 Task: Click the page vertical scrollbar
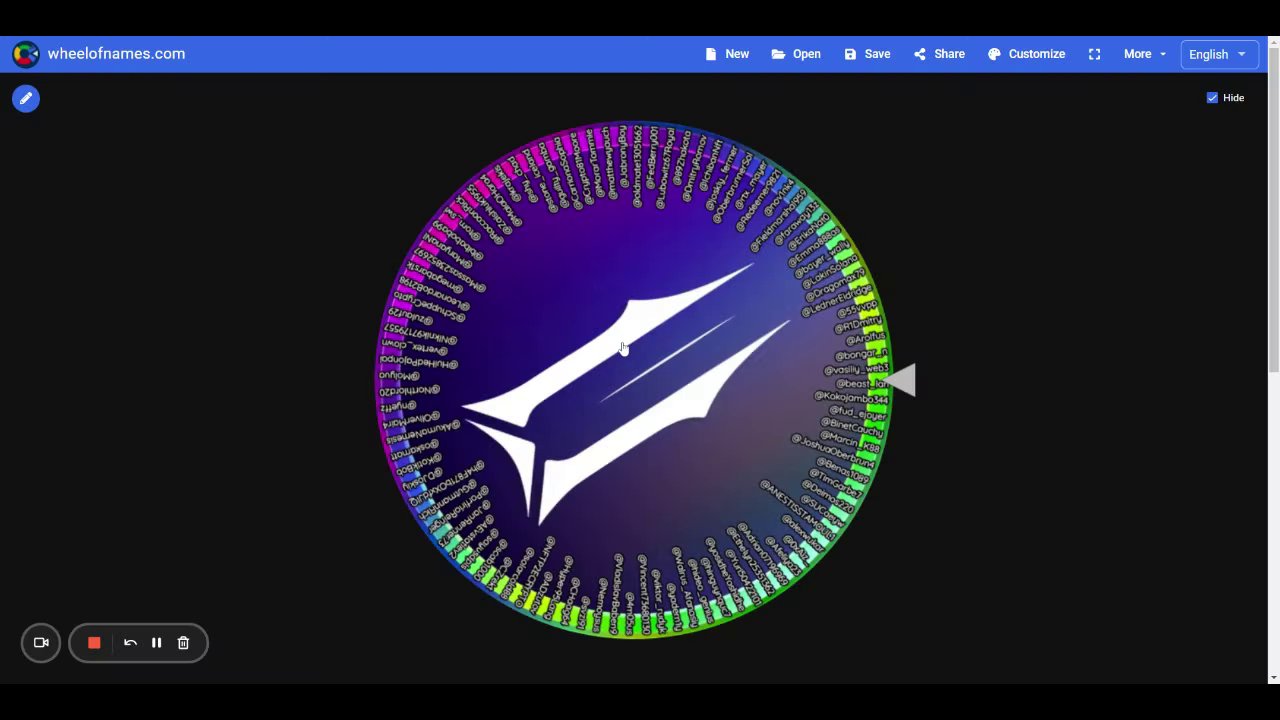pos(1273,212)
